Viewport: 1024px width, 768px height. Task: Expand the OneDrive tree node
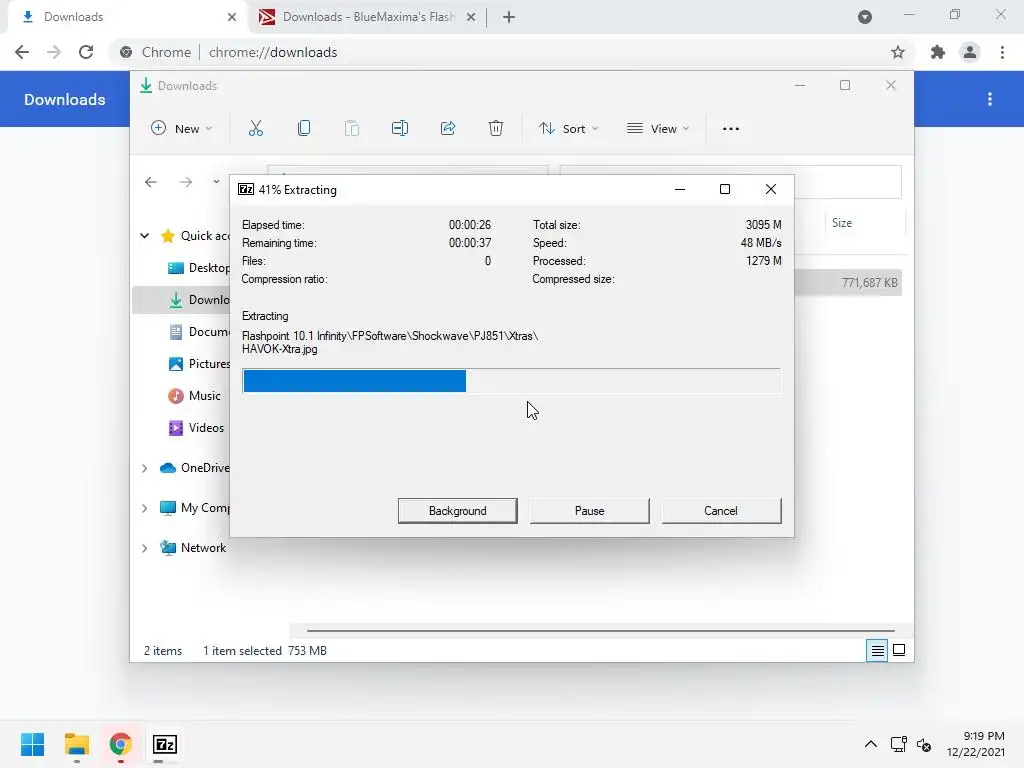[145, 468]
